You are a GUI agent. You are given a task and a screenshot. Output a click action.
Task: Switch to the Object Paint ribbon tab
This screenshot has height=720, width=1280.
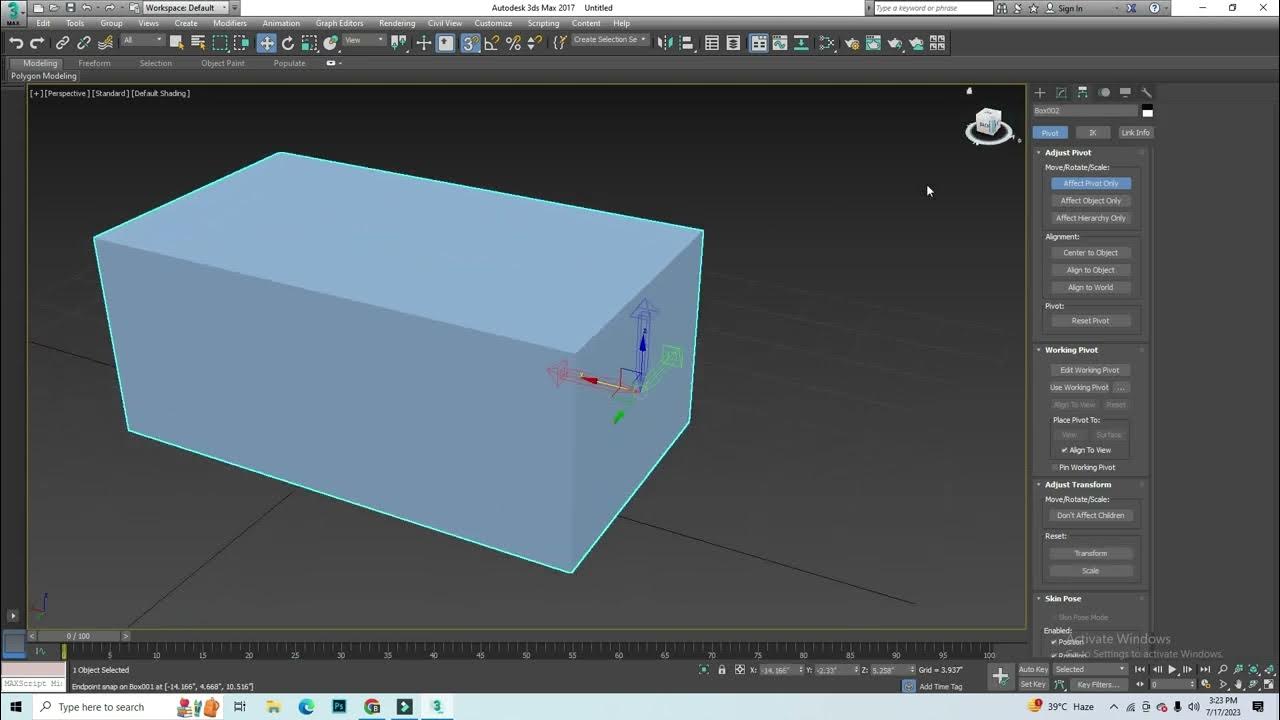pyautogui.click(x=222, y=63)
